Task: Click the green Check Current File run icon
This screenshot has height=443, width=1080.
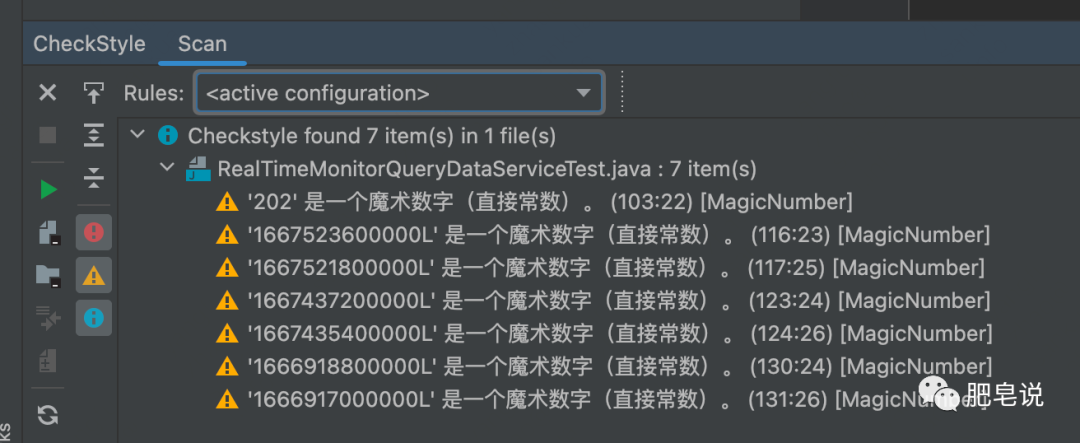Action: (47, 189)
